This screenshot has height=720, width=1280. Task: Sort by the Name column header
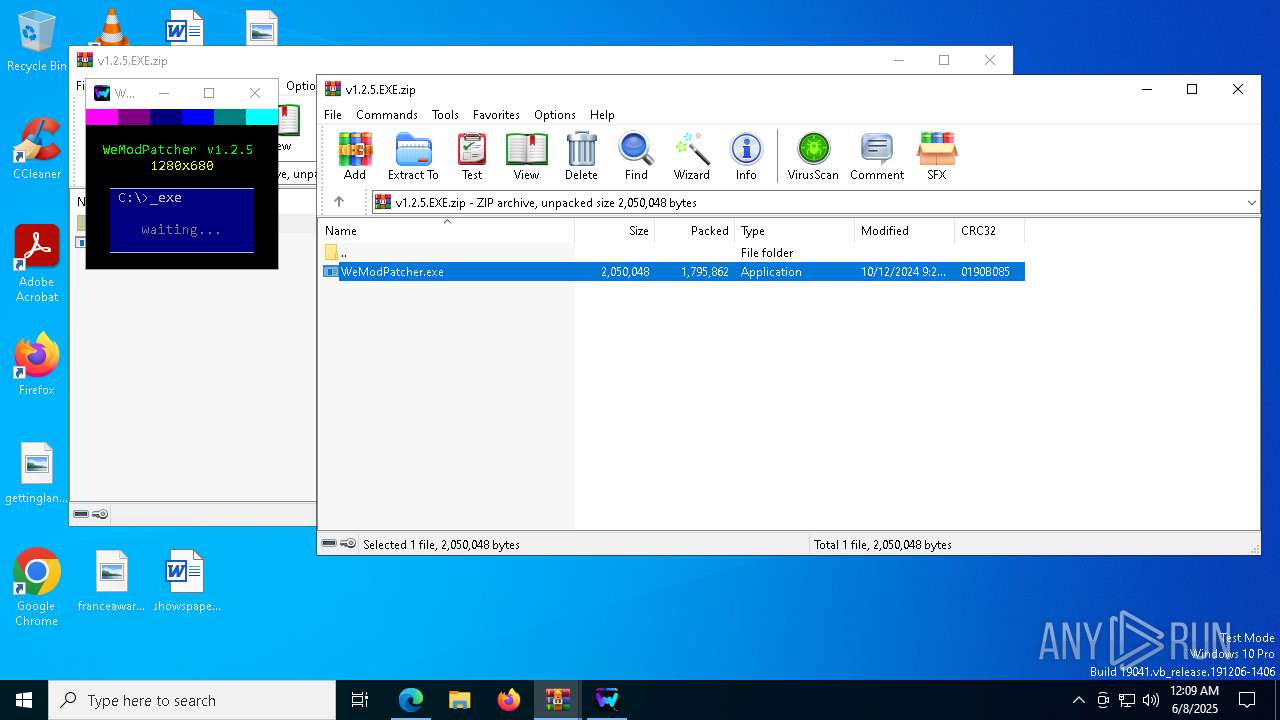447,231
